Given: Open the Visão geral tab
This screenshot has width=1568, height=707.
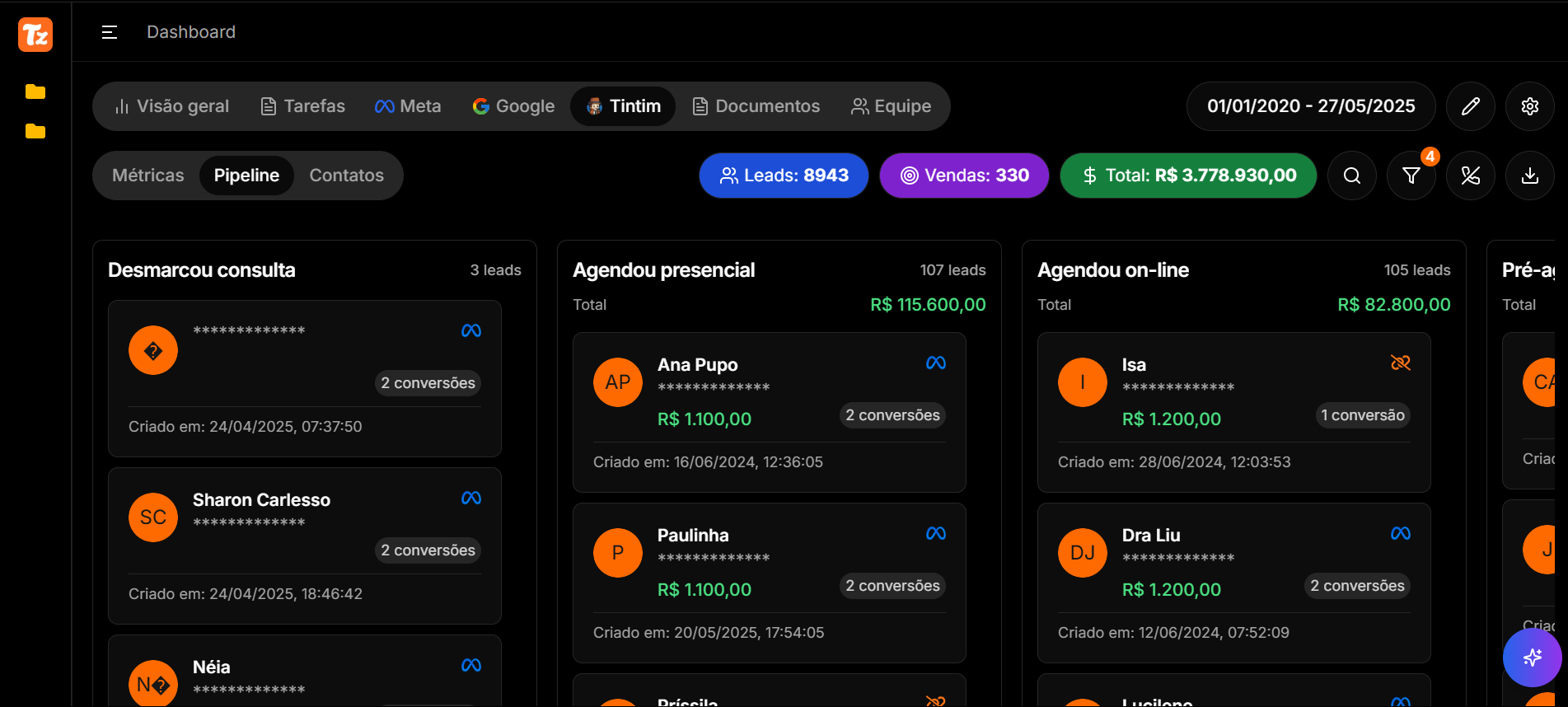Looking at the screenshot, I should [x=172, y=106].
